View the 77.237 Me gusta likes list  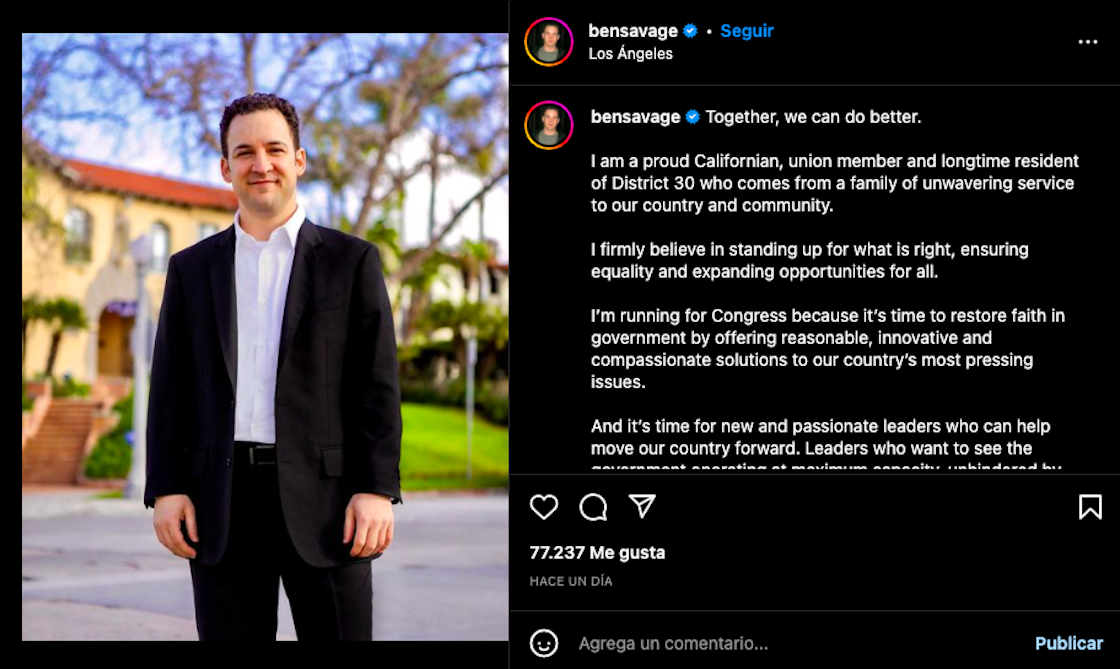click(597, 553)
